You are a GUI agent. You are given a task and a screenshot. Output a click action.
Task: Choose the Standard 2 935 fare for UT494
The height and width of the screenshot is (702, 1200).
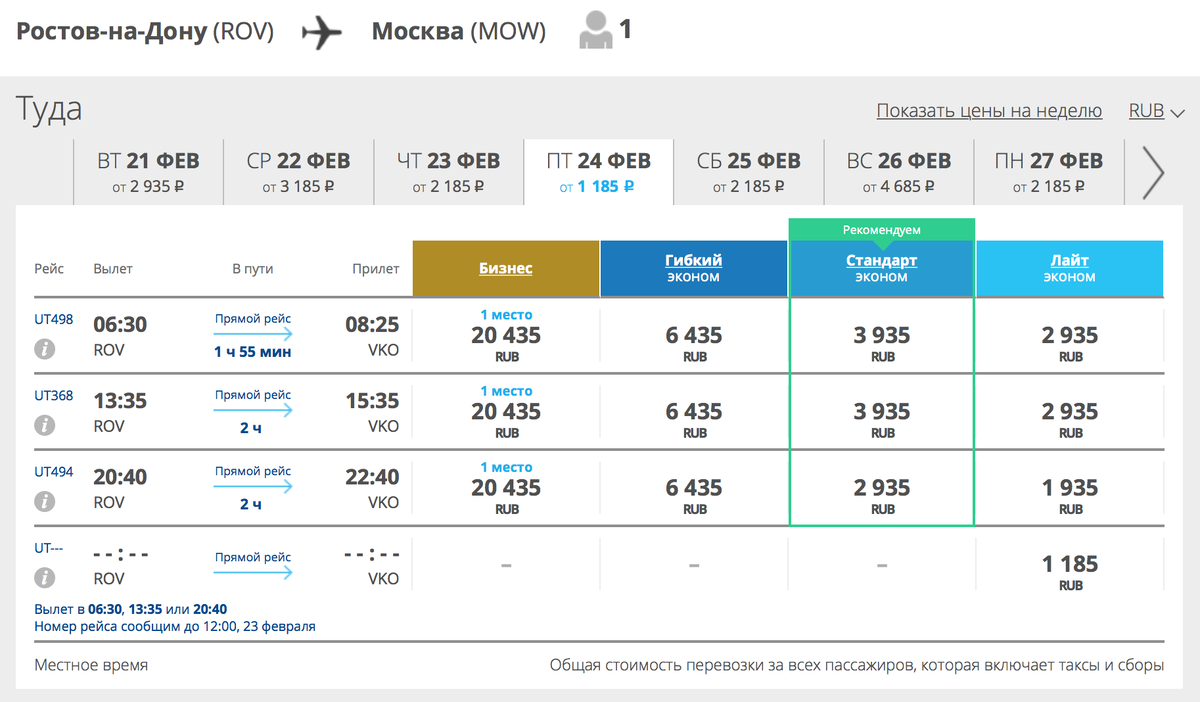[x=882, y=495]
